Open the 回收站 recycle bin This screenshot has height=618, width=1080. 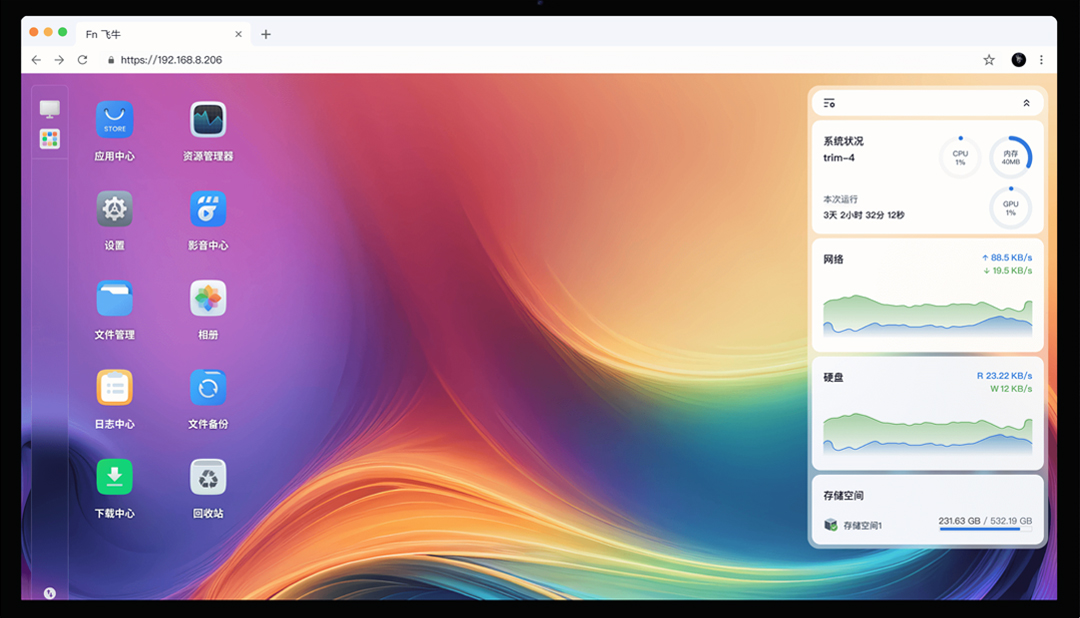pyautogui.click(x=208, y=476)
